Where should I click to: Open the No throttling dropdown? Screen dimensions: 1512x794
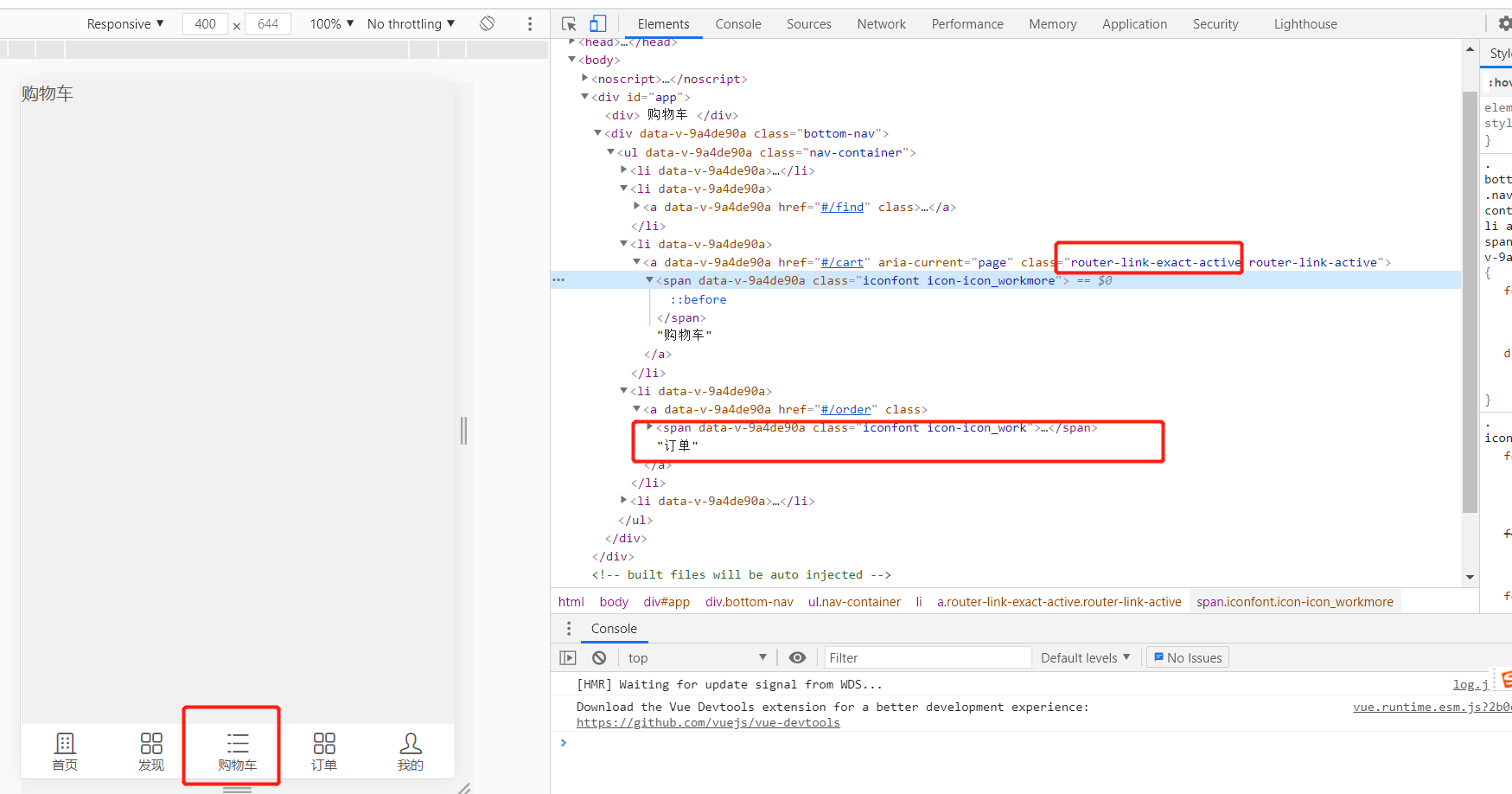pyautogui.click(x=411, y=23)
